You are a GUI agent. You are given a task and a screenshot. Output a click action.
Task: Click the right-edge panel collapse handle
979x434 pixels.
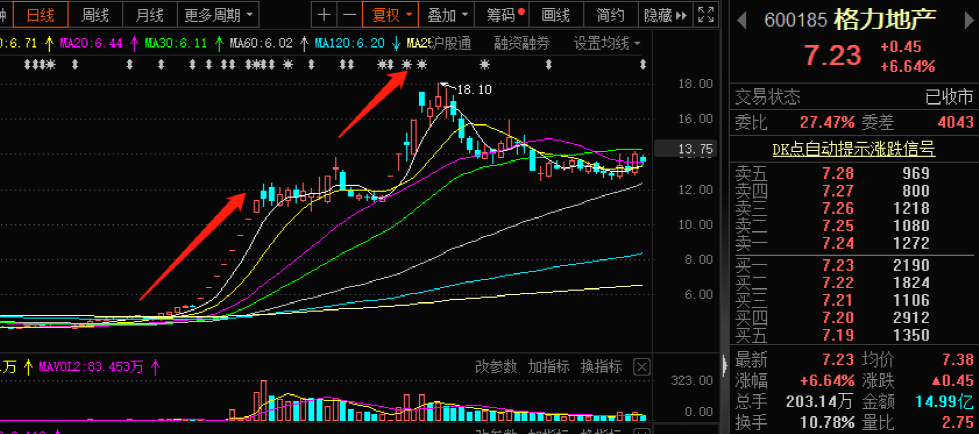pyautogui.click(x=723, y=364)
